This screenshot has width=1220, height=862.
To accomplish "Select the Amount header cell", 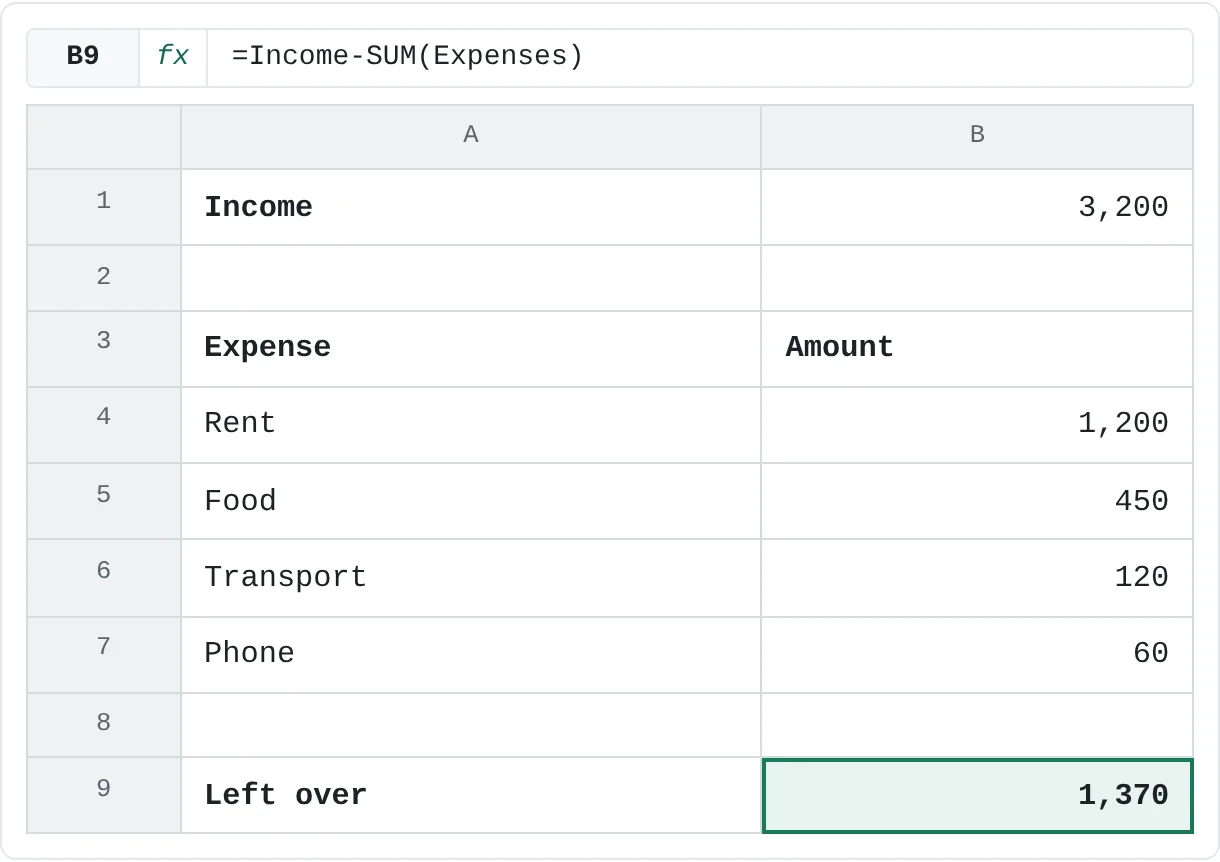I will (977, 349).
